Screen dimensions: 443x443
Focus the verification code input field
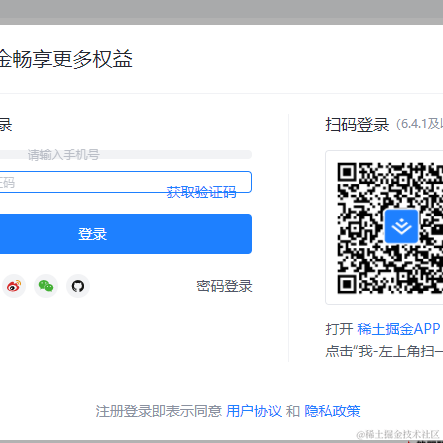click(126, 182)
